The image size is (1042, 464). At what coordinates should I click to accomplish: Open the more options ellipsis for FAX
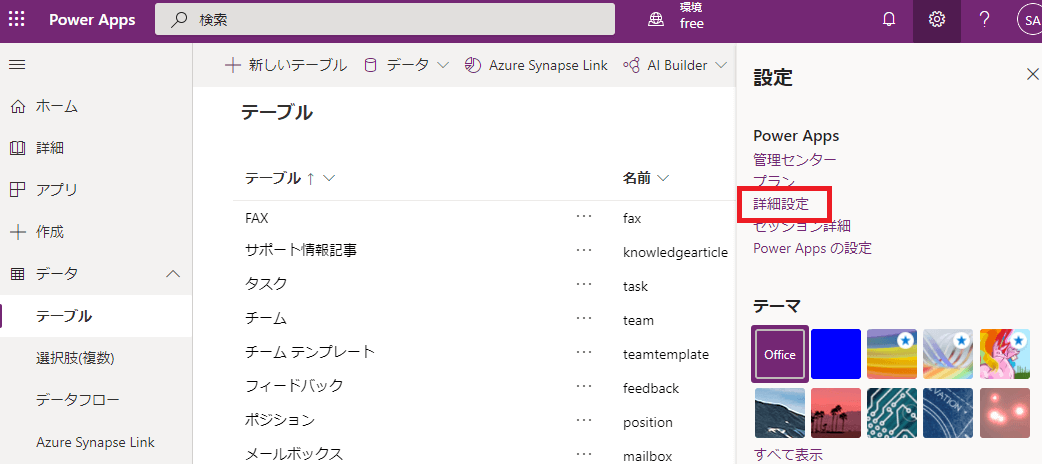[x=584, y=216]
